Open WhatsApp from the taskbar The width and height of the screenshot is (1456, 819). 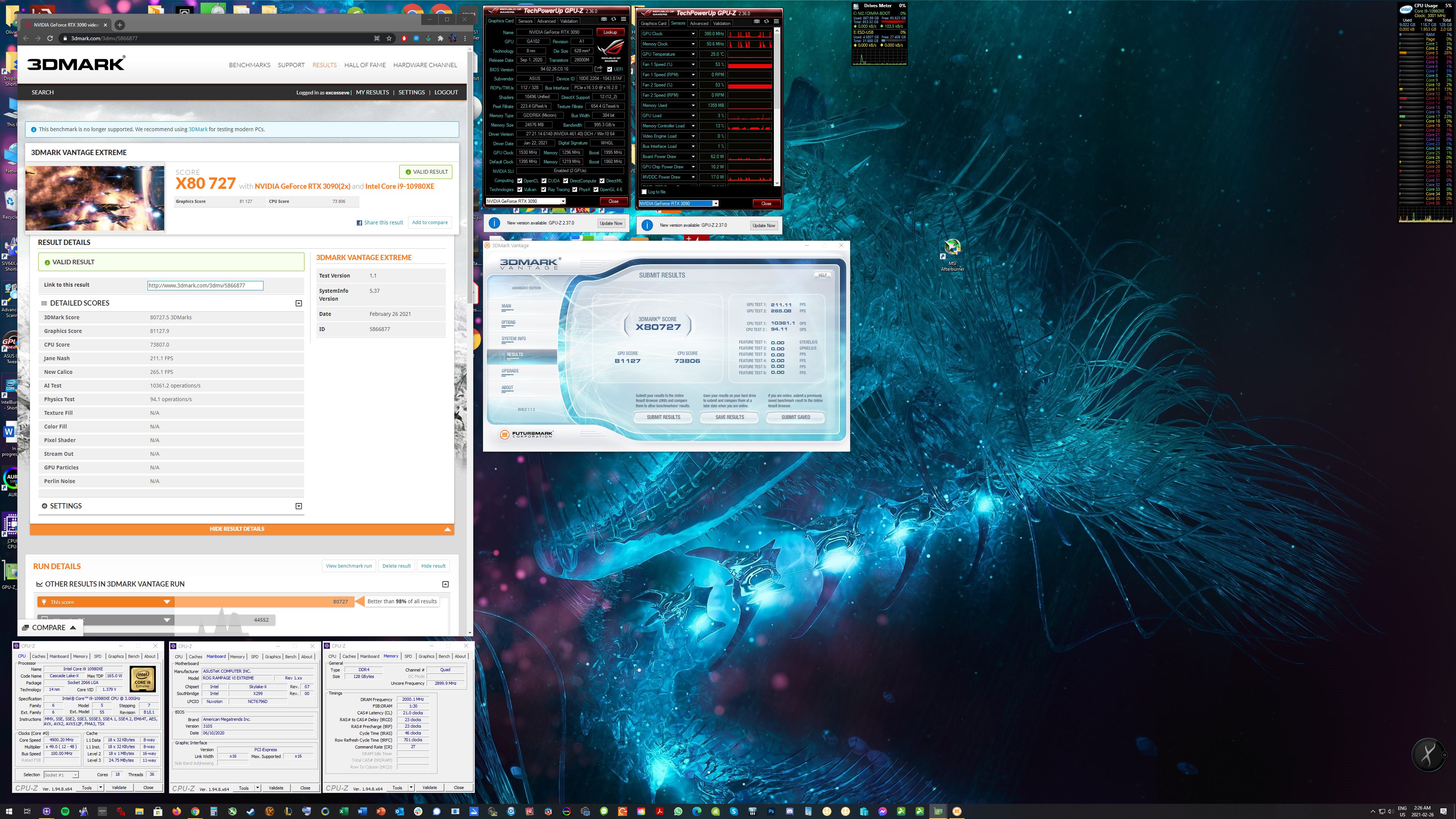point(678,811)
